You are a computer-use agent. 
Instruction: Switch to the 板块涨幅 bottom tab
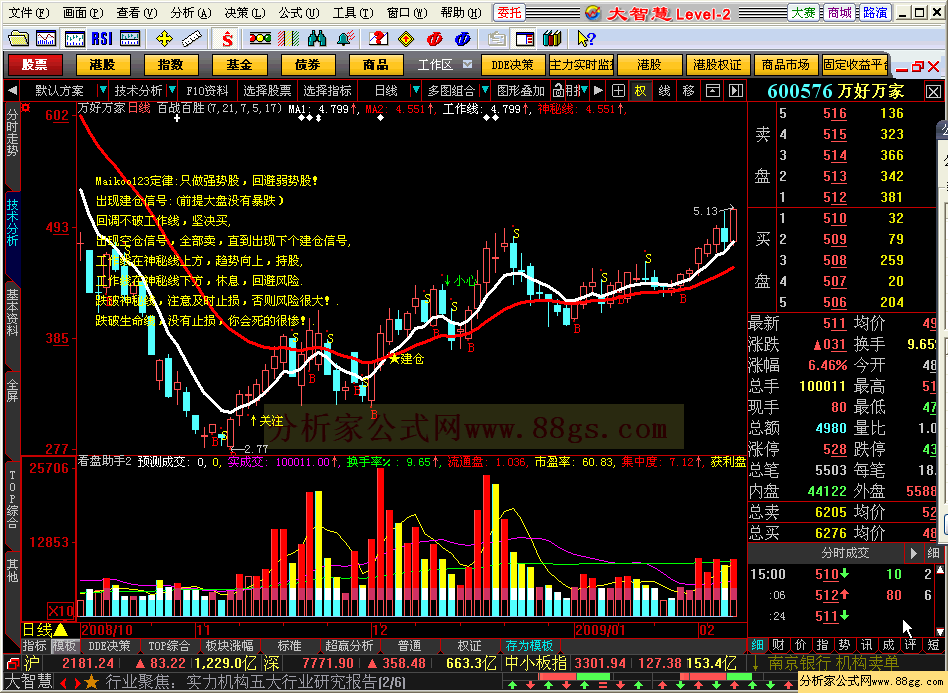tap(229, 646)
